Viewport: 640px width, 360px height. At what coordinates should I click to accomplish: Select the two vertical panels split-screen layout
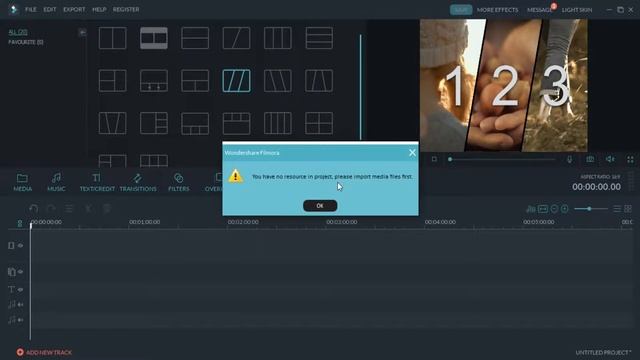pyautogui.click(x=112, y=38)
